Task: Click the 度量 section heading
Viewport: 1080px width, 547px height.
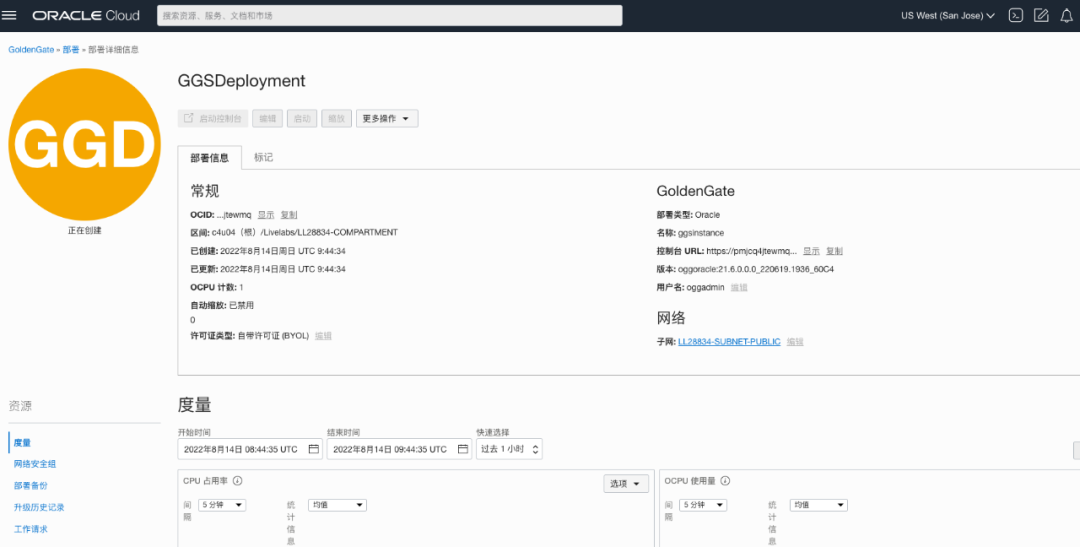Action: coord(194,405)
